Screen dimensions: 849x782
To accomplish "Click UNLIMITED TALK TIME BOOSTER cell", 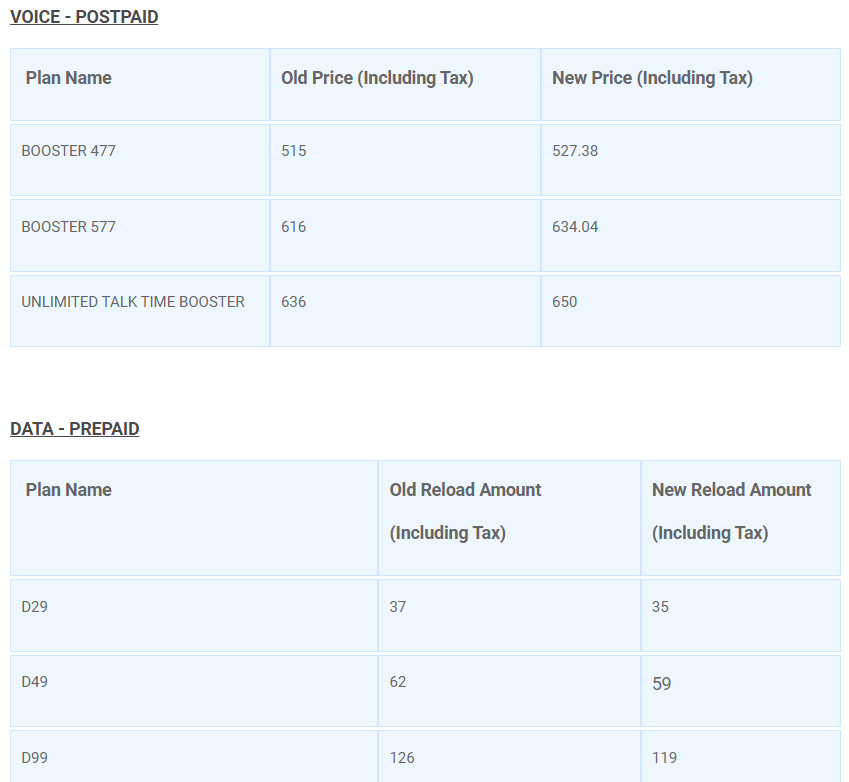I will coord(140,311).
